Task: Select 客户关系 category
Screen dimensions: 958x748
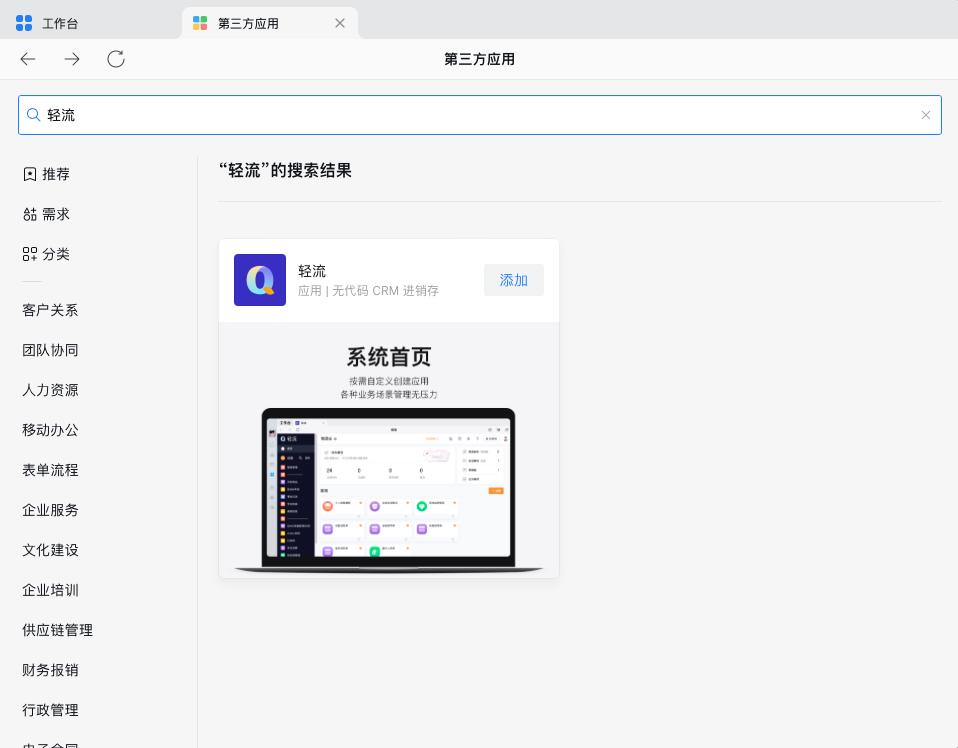Action: coord(50,310)
